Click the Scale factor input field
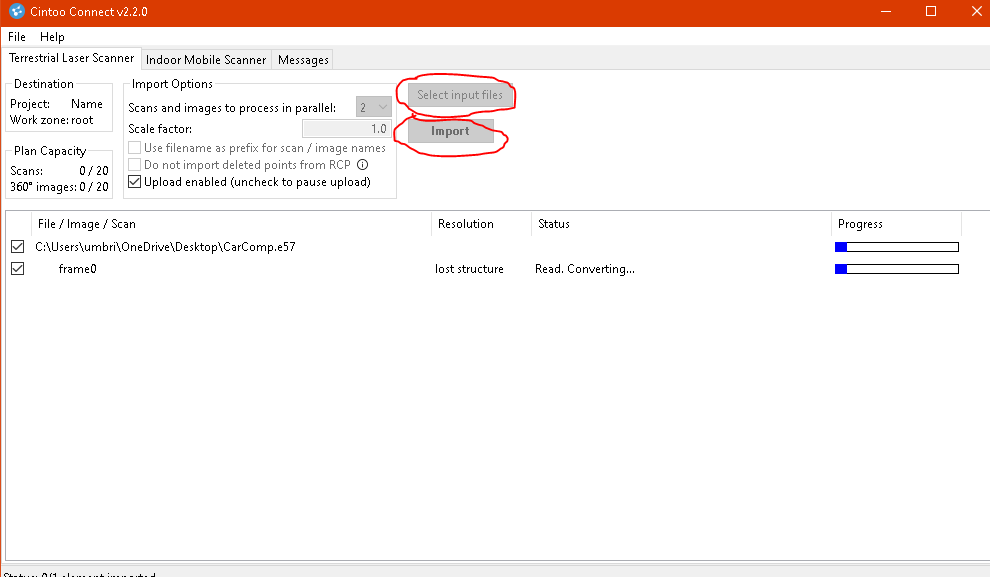990x577 pixels. [347, 129]
